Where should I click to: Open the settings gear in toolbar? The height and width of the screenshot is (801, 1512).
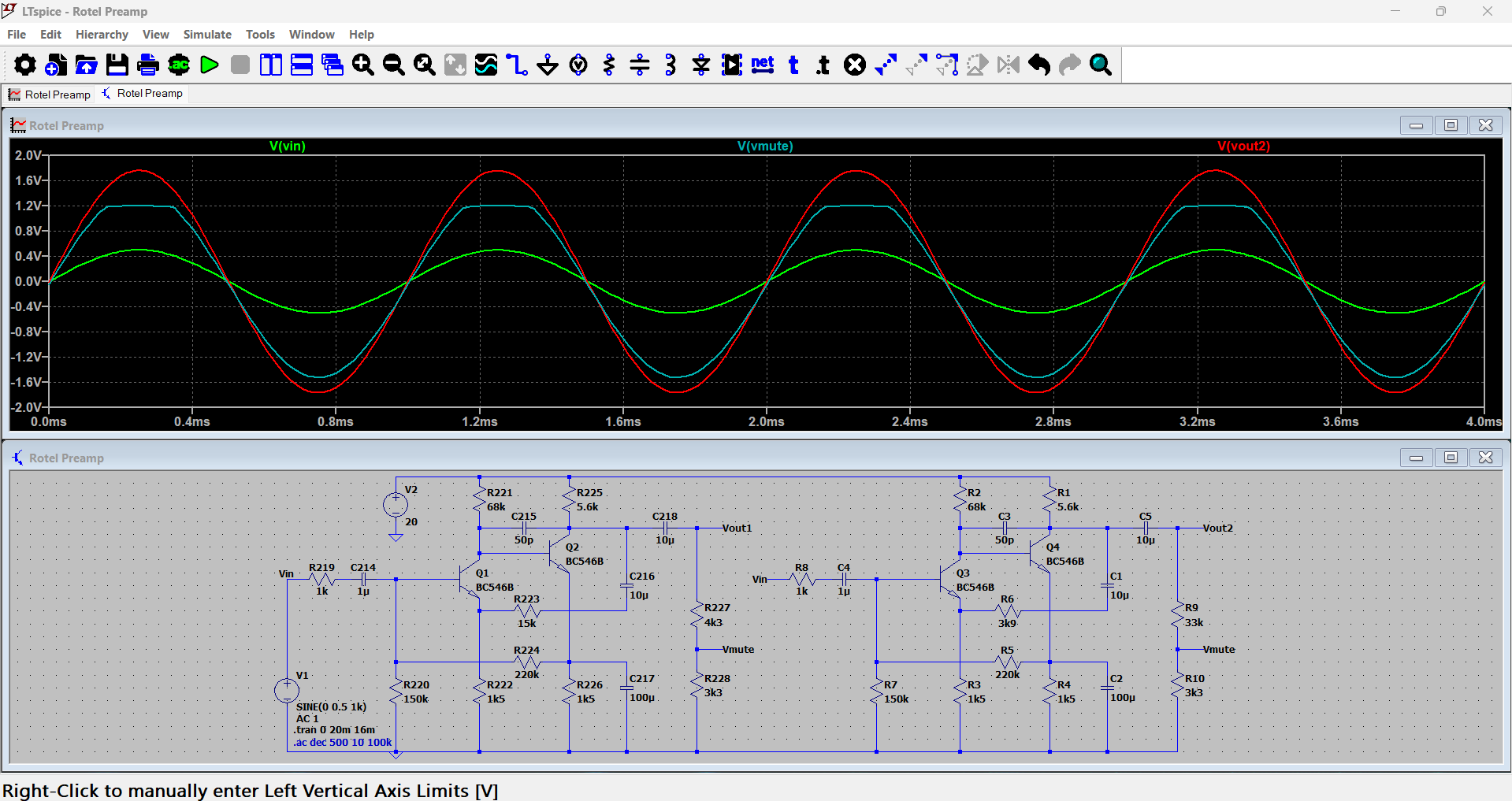[x=24, y=65]
